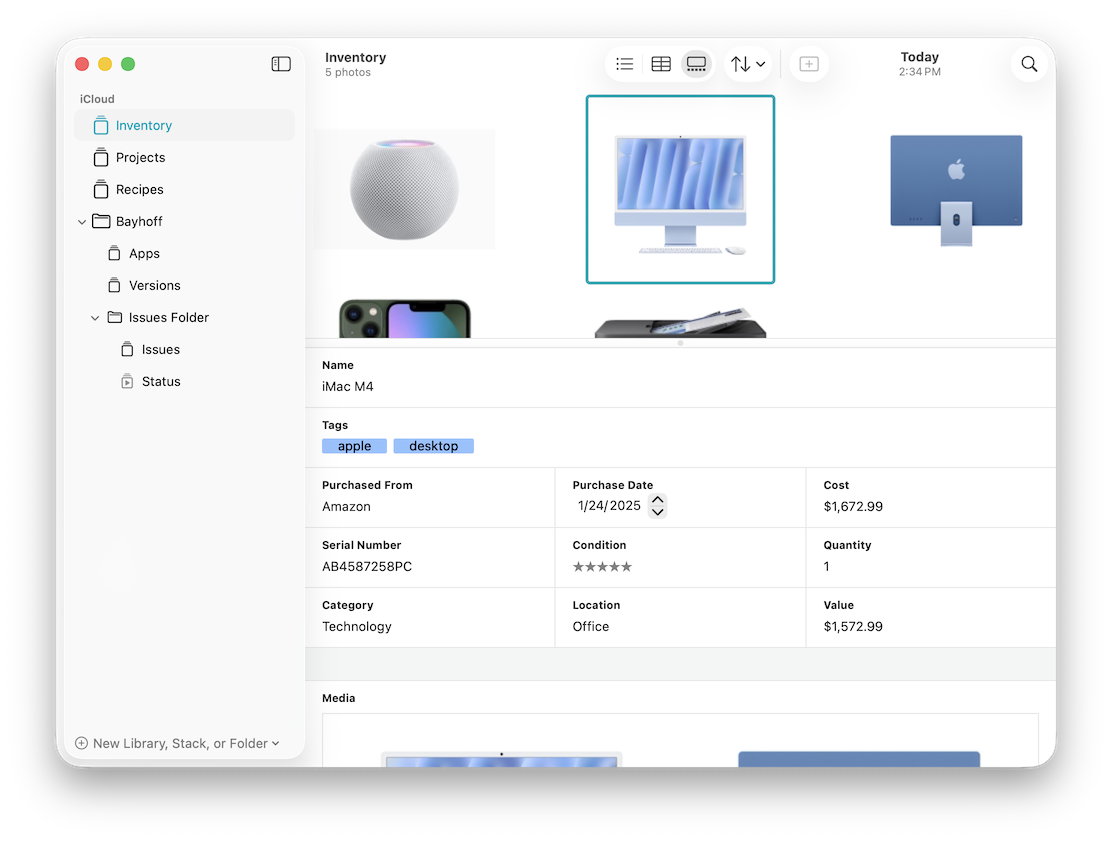Screen dimensions: 1112x841
Task: Click the Status document icon in sidebar
Action: (126, 381)
